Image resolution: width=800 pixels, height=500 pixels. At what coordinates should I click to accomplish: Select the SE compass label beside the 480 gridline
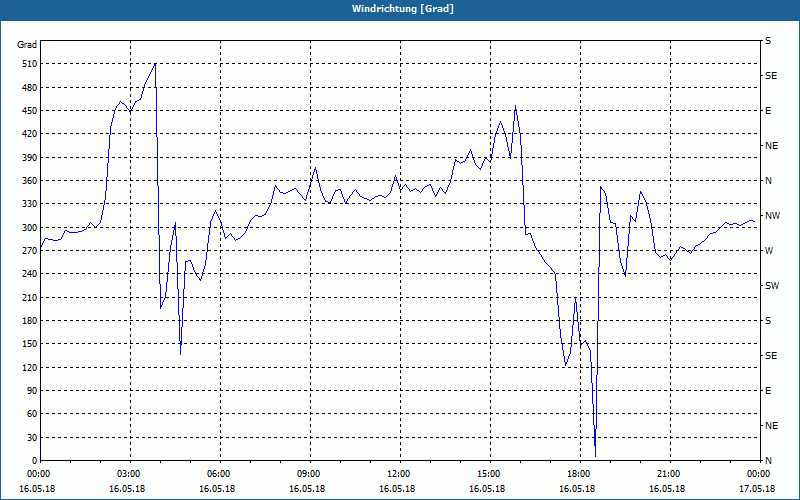[x=771, y=76]
